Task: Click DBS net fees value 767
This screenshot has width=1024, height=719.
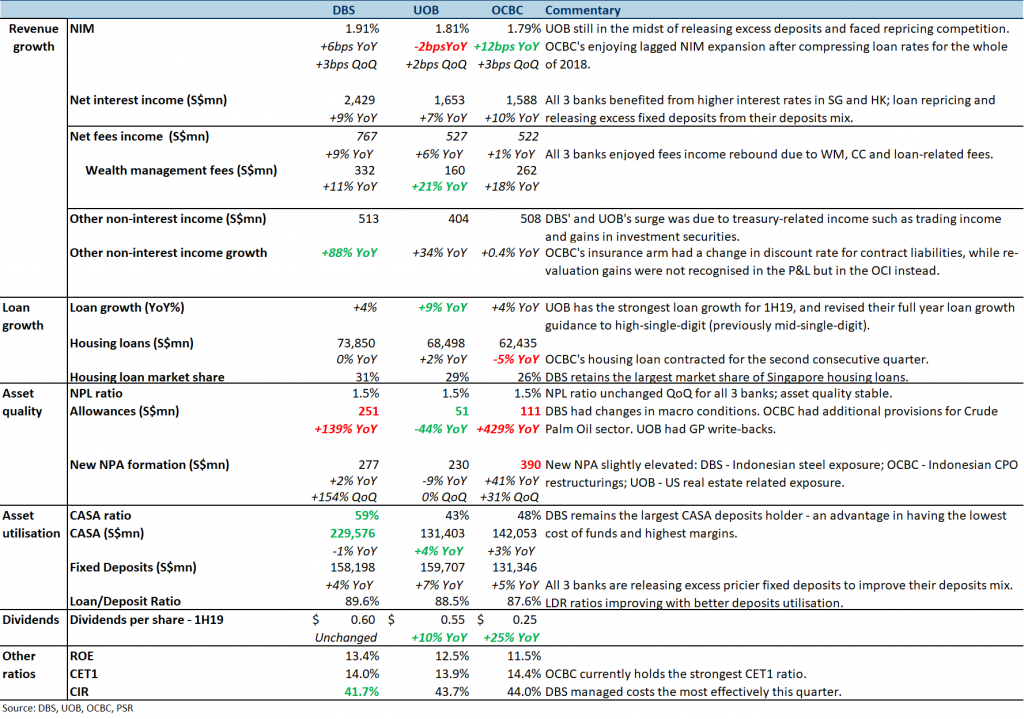Action: [366, 136]
